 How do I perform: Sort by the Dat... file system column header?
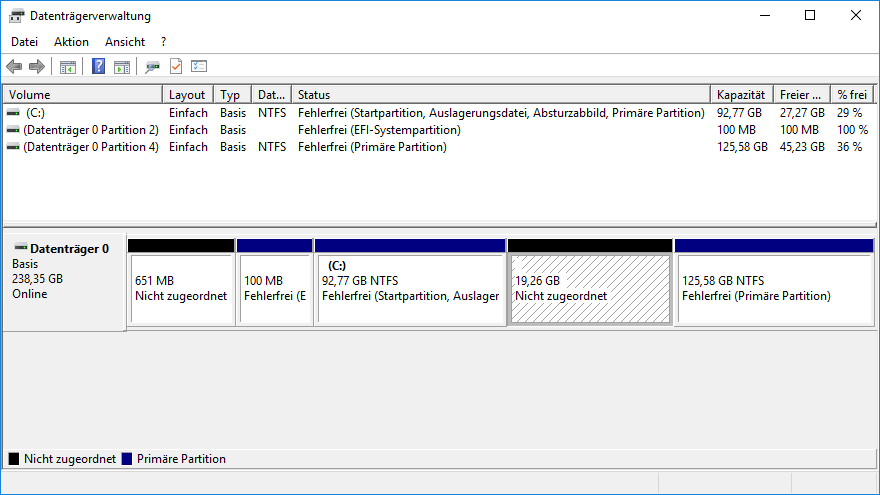[x=272, y=95]
